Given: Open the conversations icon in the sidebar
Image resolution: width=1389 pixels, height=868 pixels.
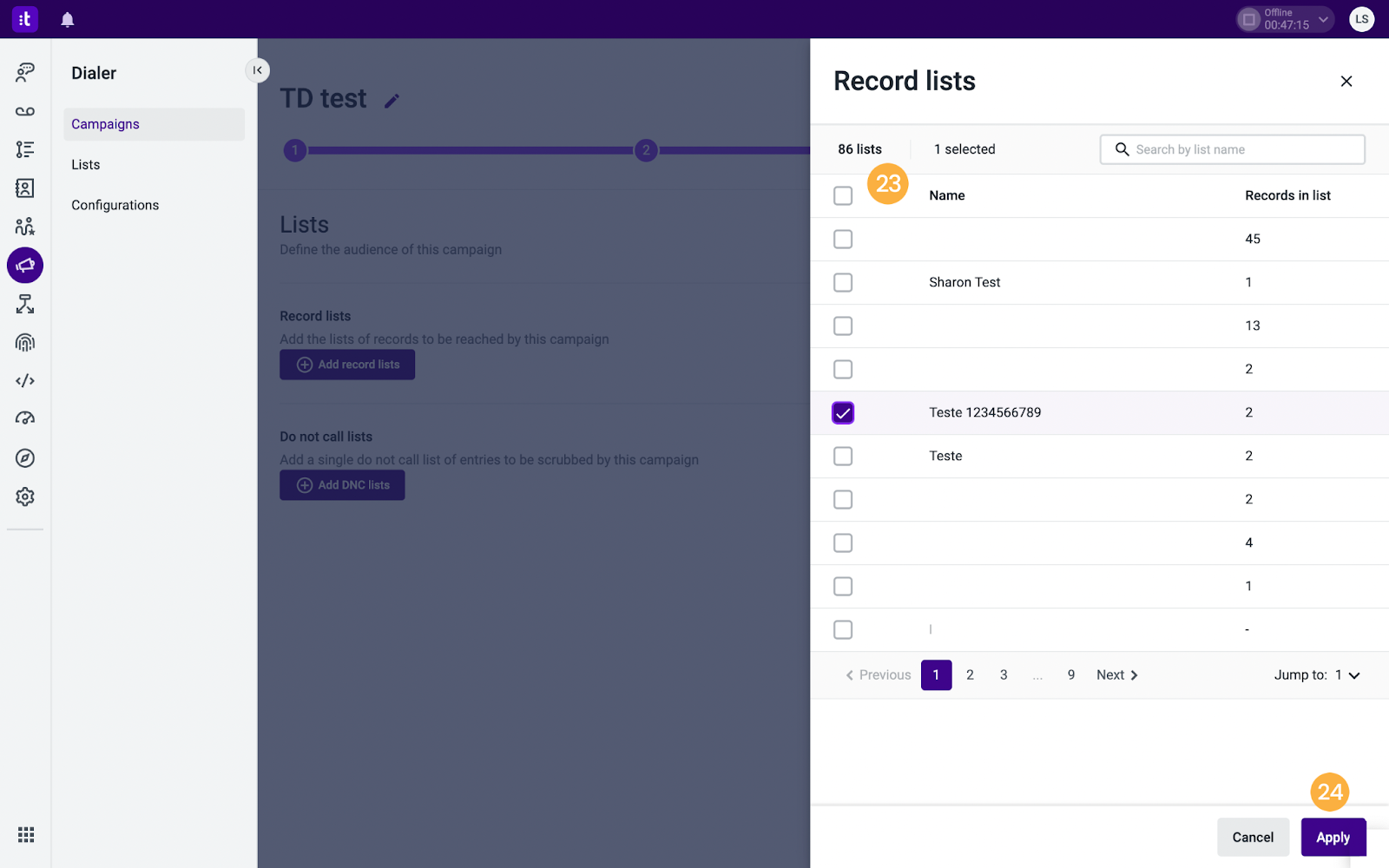Looking at the screenshot, I should pyautogui.click(x=25, y=72).
